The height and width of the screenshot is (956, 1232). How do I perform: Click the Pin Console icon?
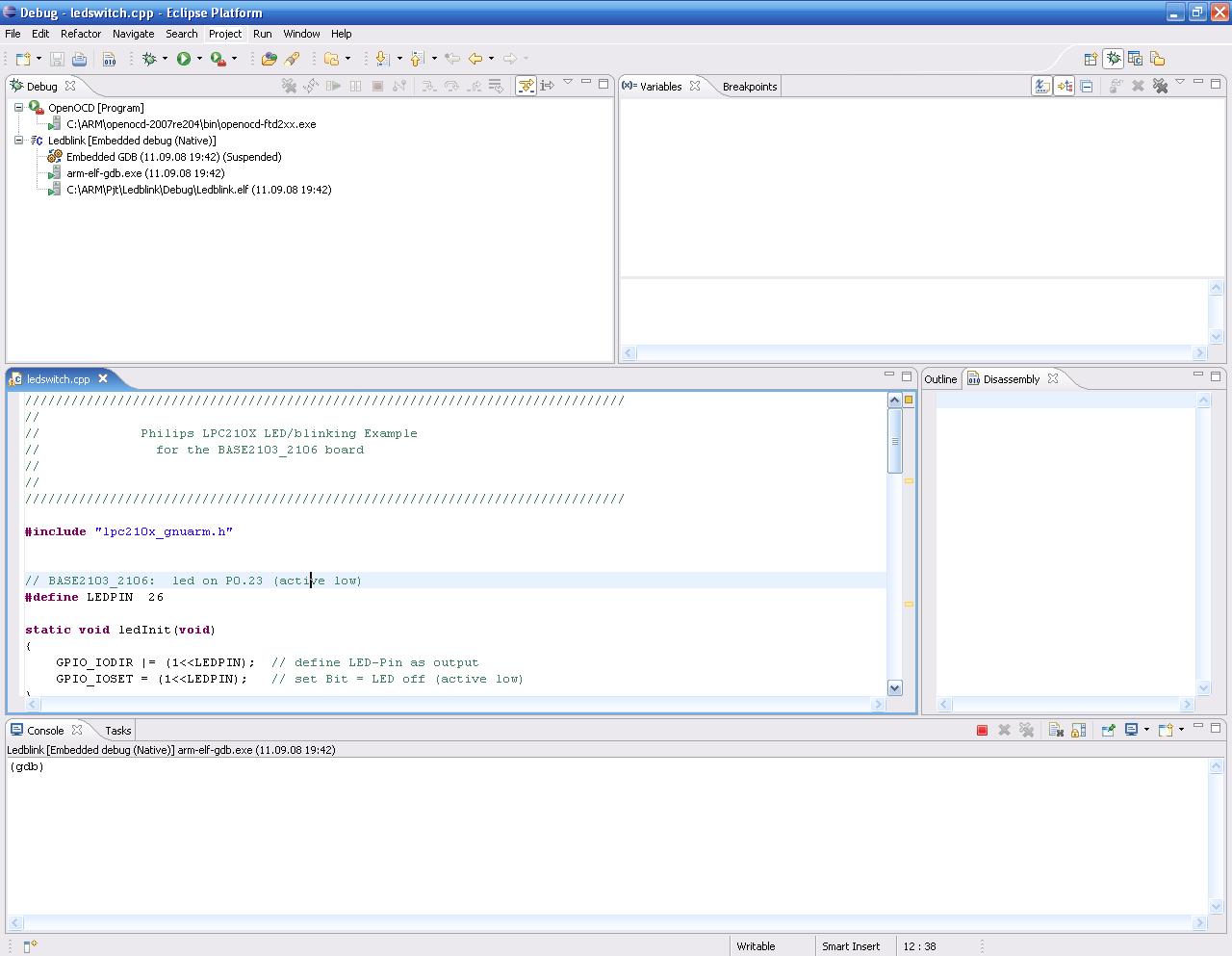[x=1108, y=731]
